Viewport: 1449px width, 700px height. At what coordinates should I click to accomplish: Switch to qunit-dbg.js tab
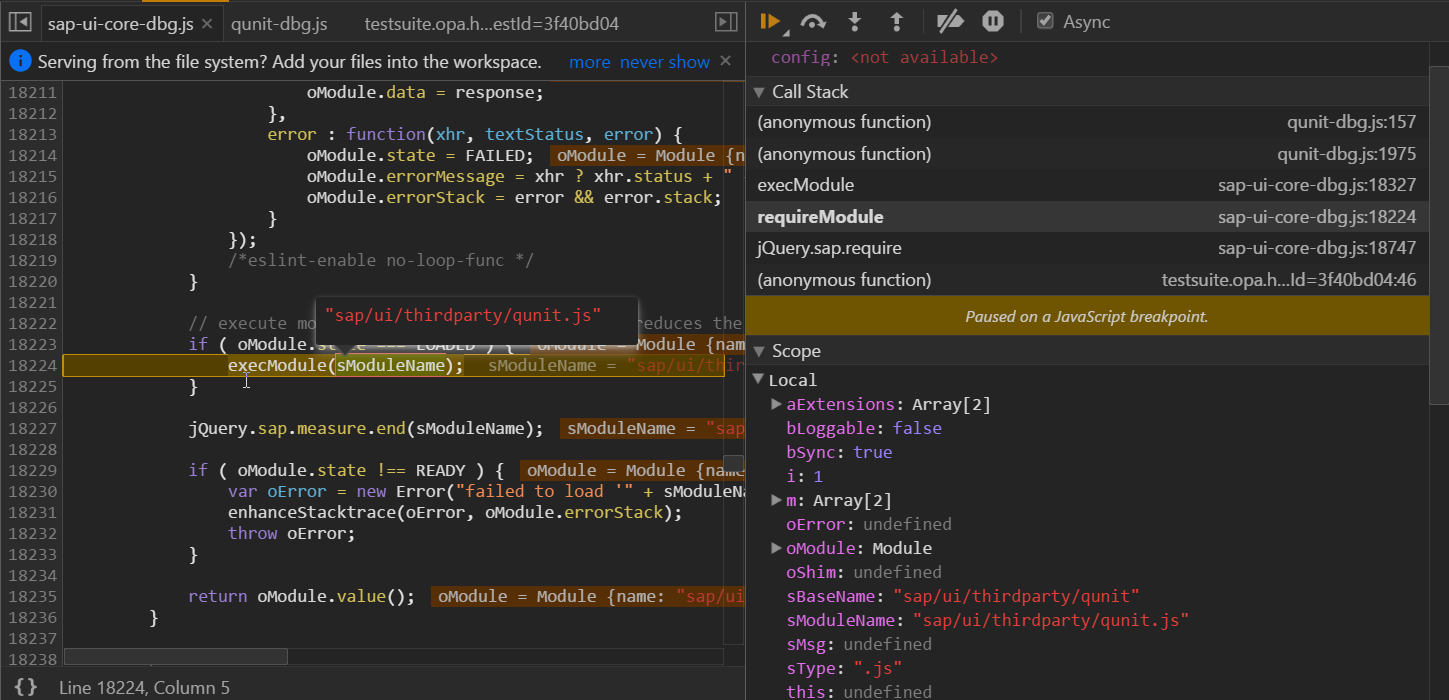click(x=278, y=23)
